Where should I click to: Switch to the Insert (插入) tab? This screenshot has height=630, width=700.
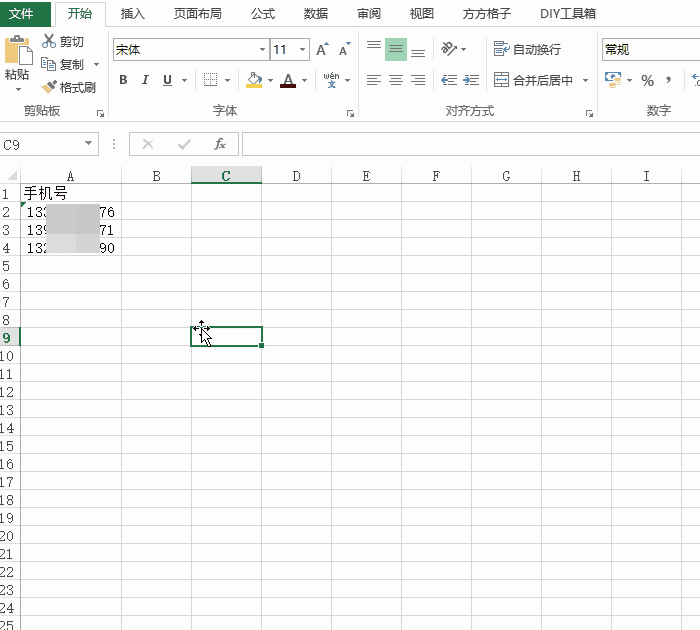(133, 13)
